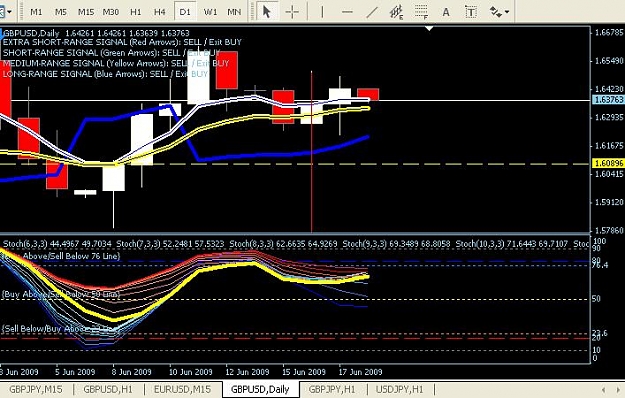Switch chart to M1 timeframe
625x398 pixels.
[36, 12]
